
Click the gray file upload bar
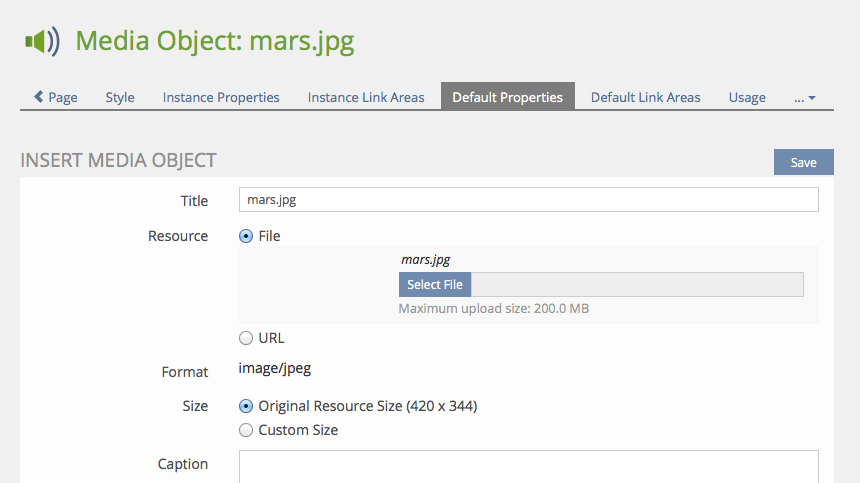pyautogui.click(x=636, y=285)
